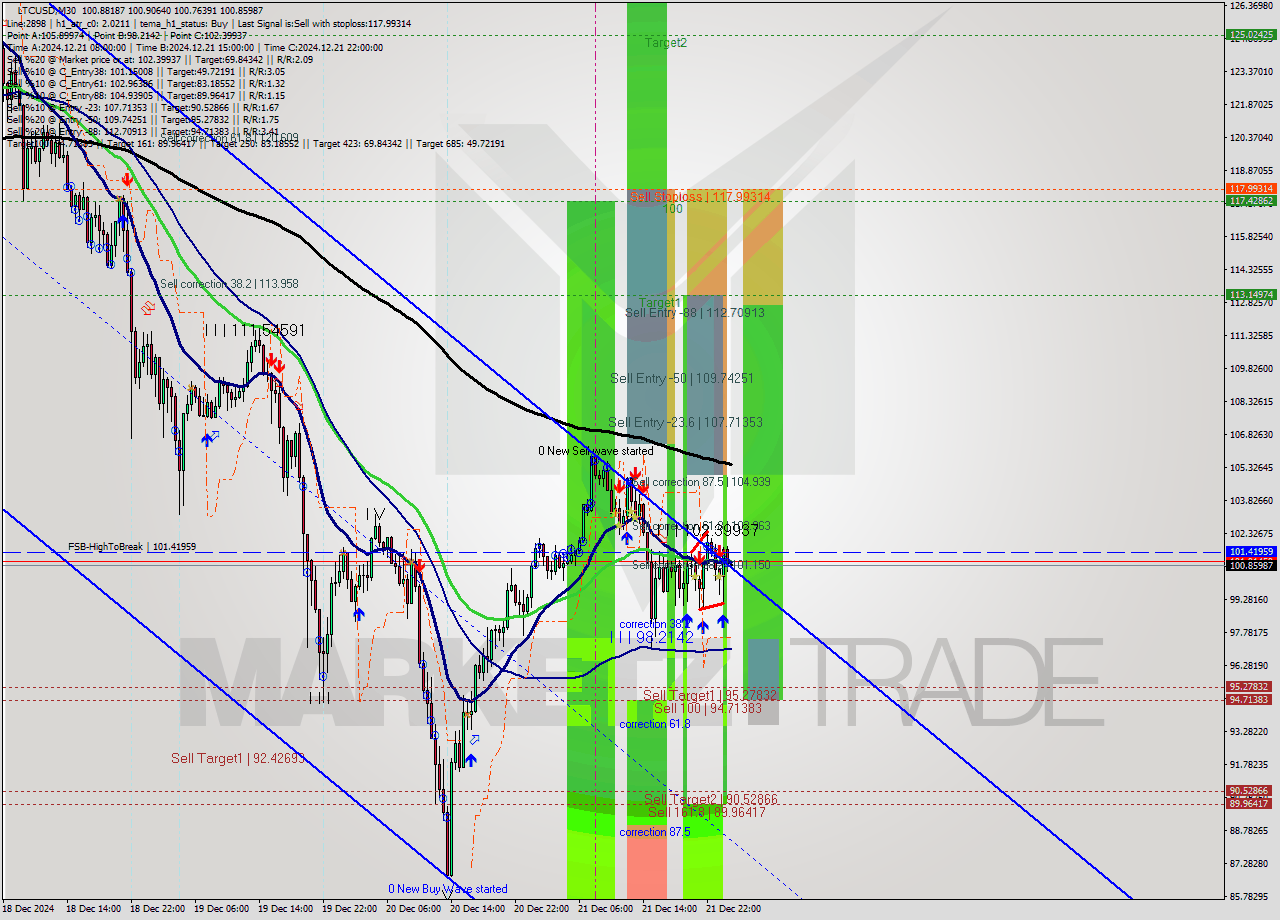Click the green 117.42862 price tag
This screenshot has height=920, width=1280.
[x=1251, y=201]
